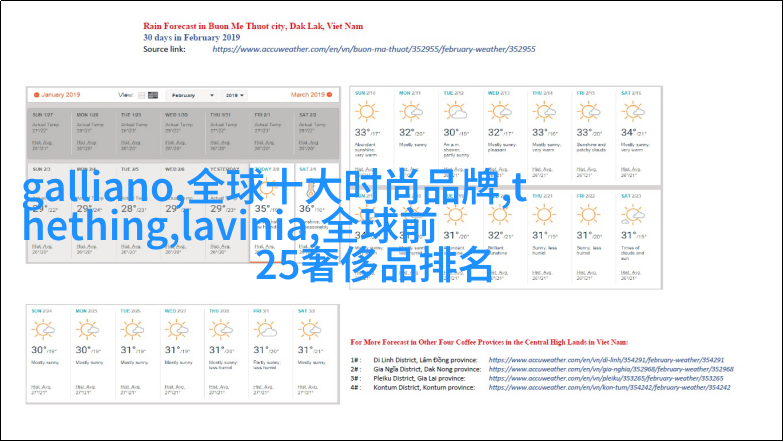Click the 'Di Linh District, Lâm Đồng province' label

click(x=425, y=360)
